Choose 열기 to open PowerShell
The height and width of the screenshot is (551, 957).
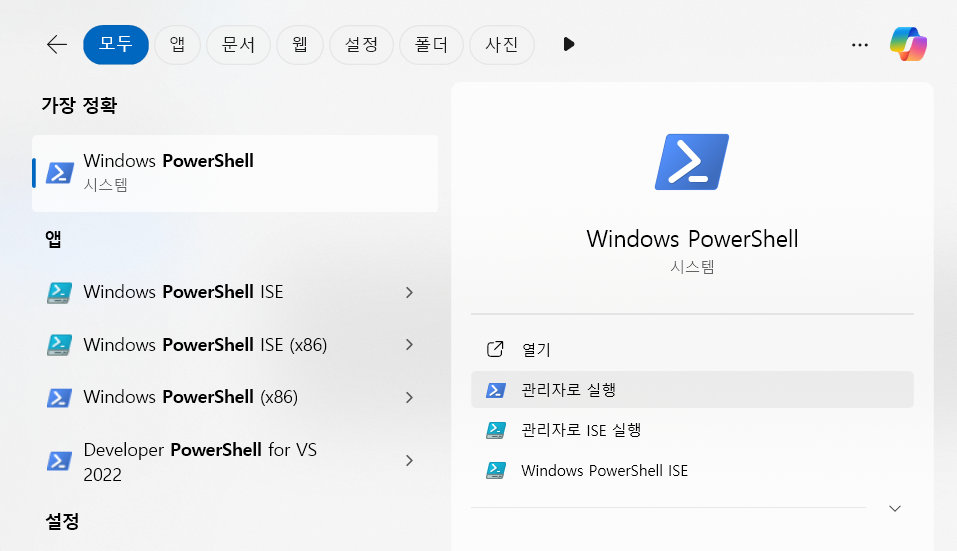click(x=692, y=349)
